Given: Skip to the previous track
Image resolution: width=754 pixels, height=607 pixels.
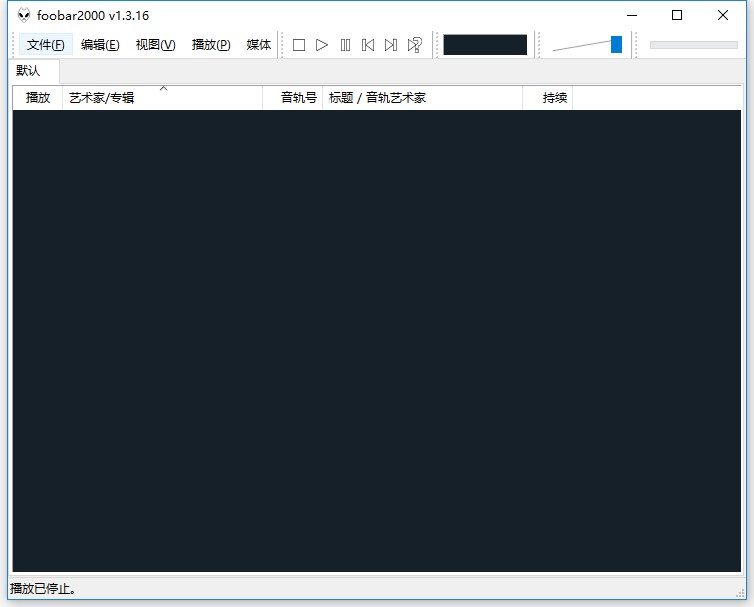Looking at the screenshot, I should (x=368, y=45).
